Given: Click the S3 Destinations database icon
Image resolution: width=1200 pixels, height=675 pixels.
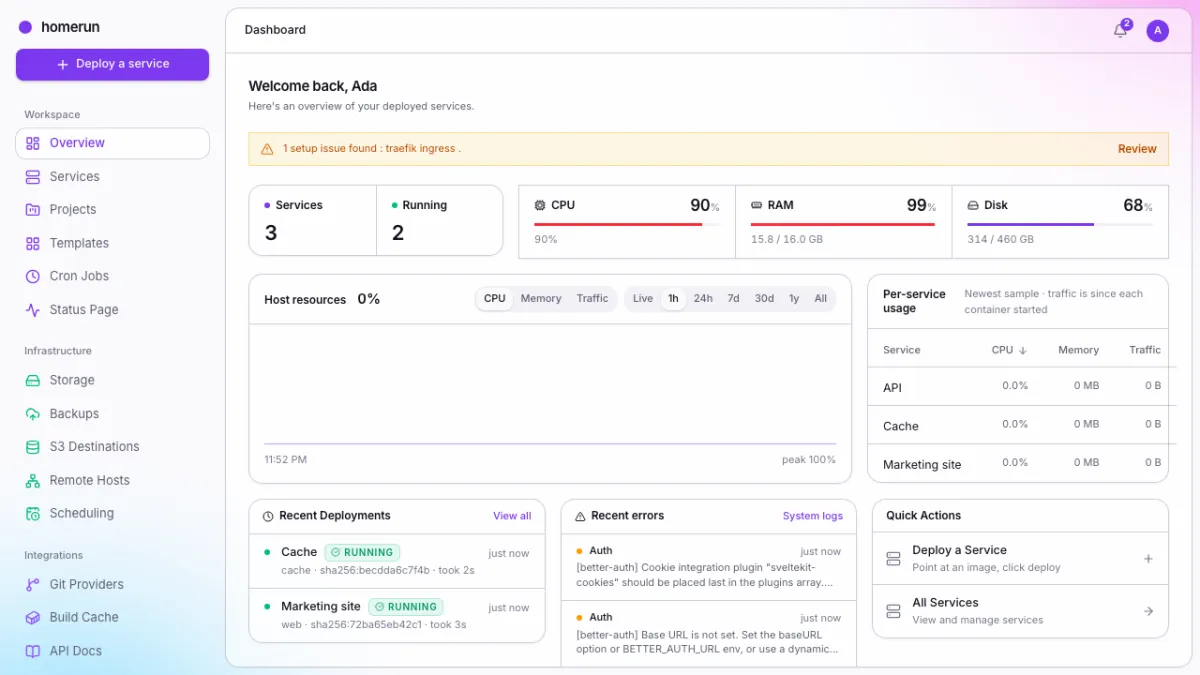Looking at the screenshot, I should pyautogui.click(x=33, y=447).
